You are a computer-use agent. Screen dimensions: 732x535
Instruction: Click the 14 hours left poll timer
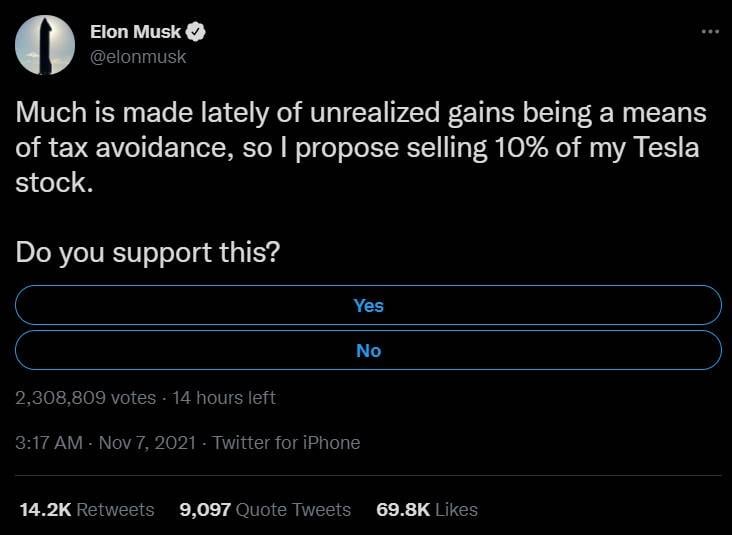tap(224, 398)
